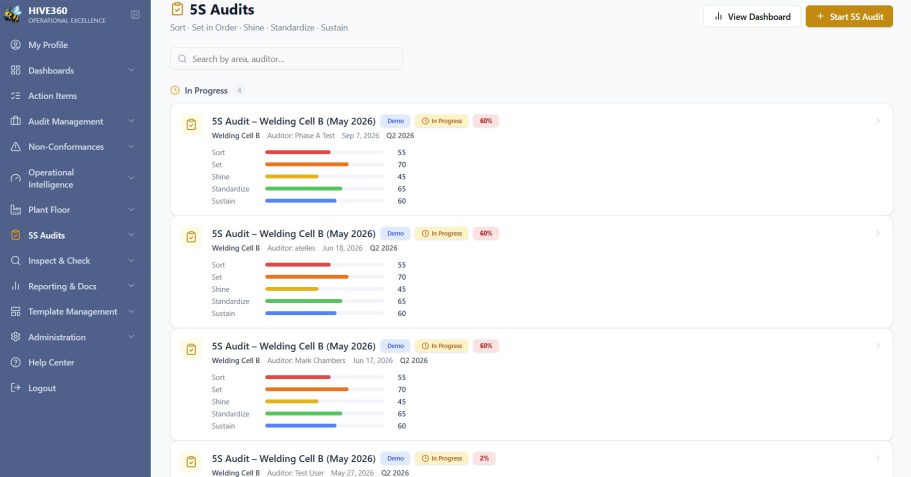Expand the Administration chevron
Viewport: 911px width, 477px height.
(131, 337)
